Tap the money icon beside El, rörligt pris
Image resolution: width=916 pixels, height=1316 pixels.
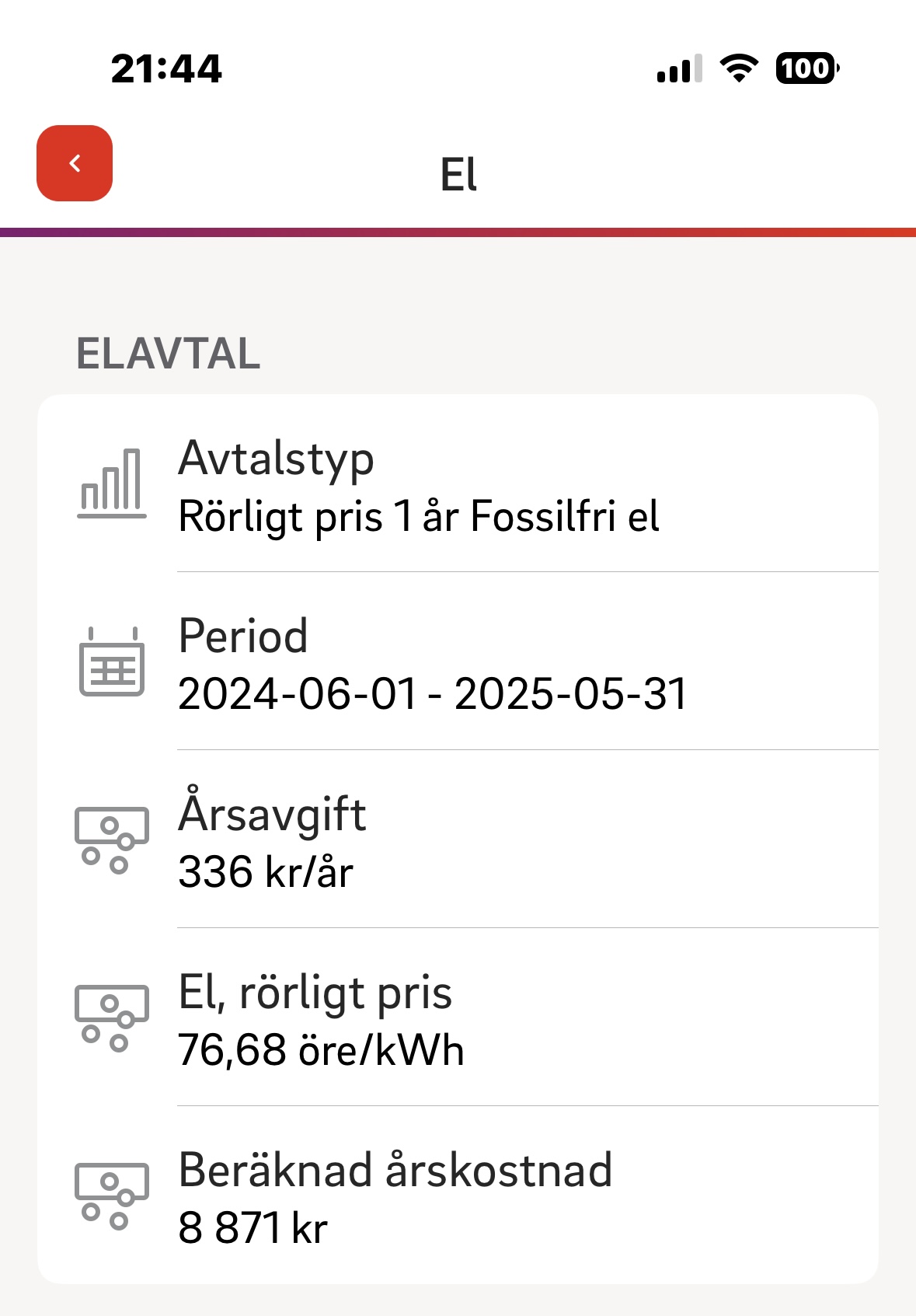tap(111, 1018)
